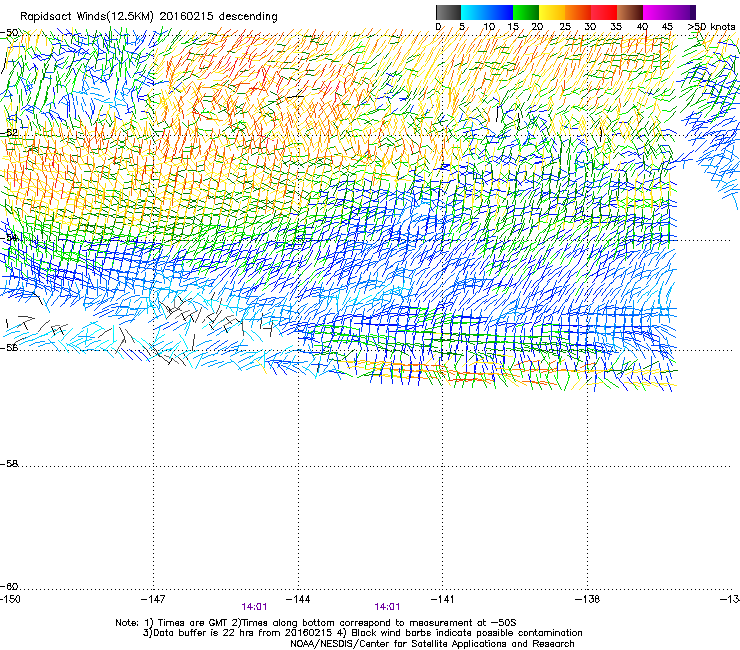Click the -60 latitude axis label
The image size is (740, 650).
[x=9, y=586]
